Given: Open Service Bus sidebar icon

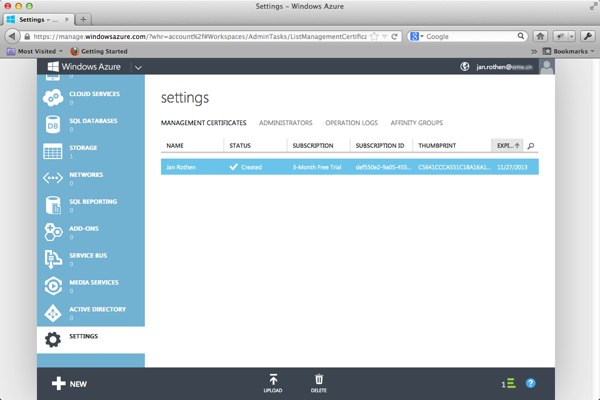Looking at the screenshot, I should 53,259.
